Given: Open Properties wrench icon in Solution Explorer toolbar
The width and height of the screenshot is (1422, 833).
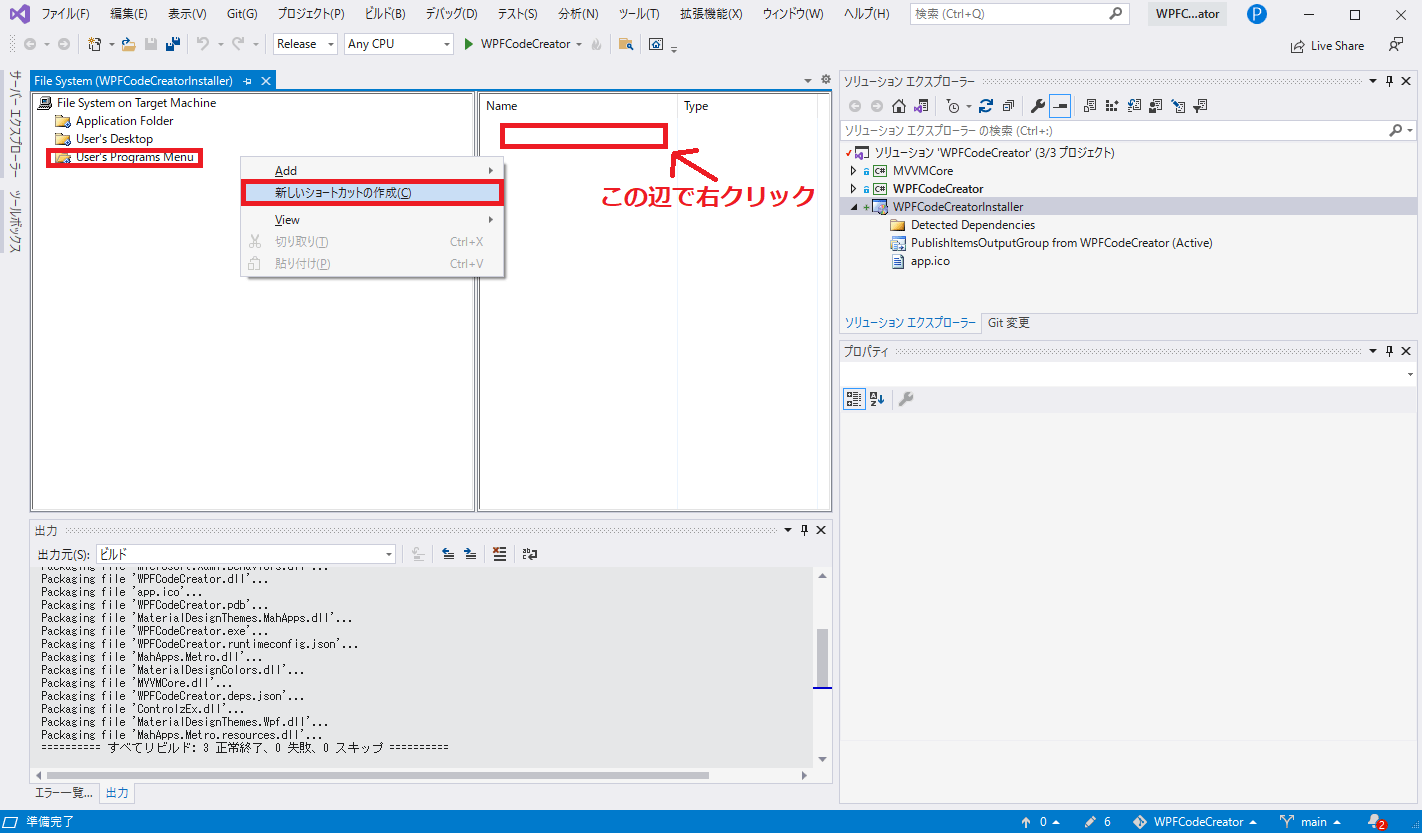Looking at the screenshot, I should coord(1037,106).
